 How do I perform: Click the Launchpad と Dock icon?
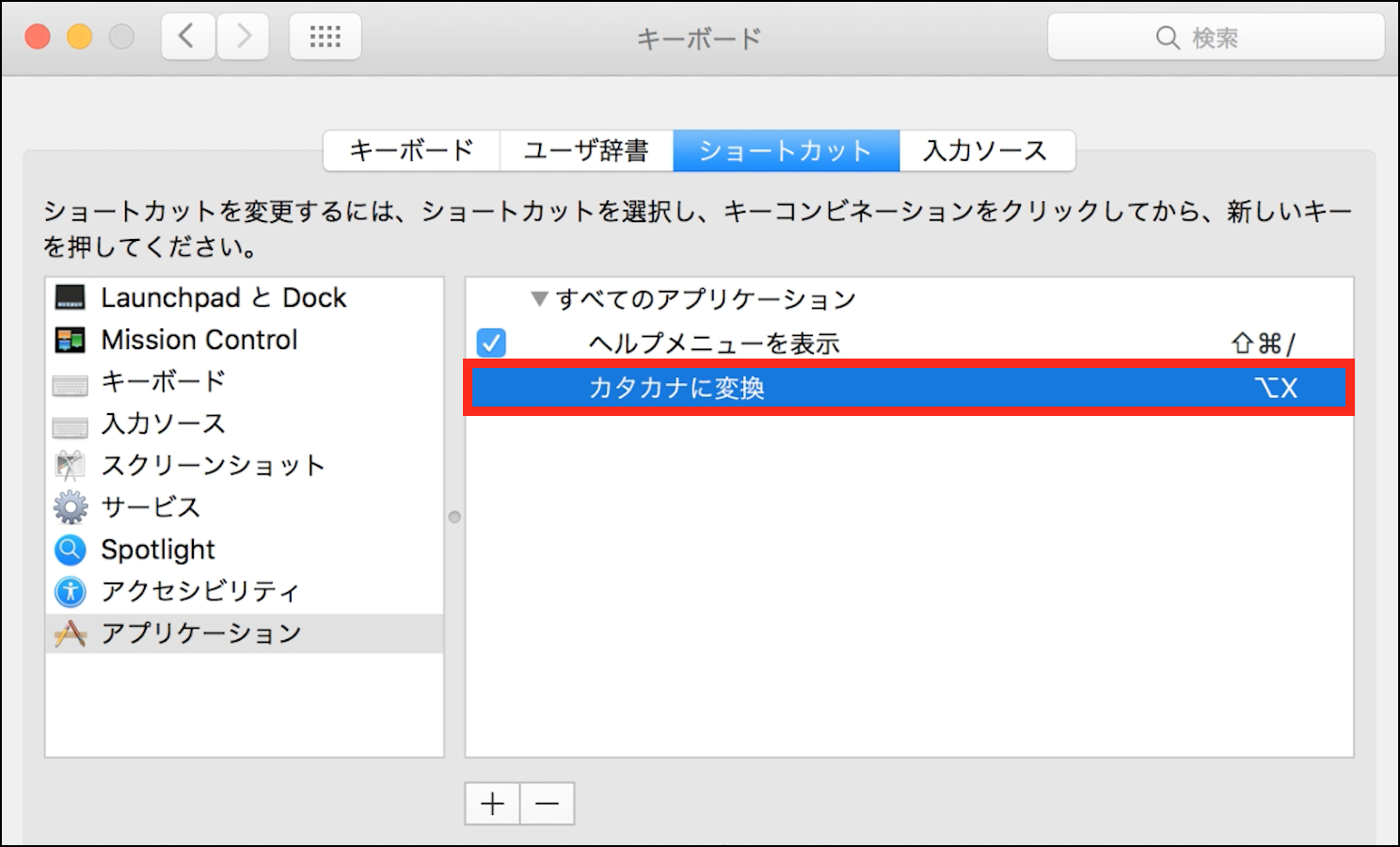coord(71,297)
